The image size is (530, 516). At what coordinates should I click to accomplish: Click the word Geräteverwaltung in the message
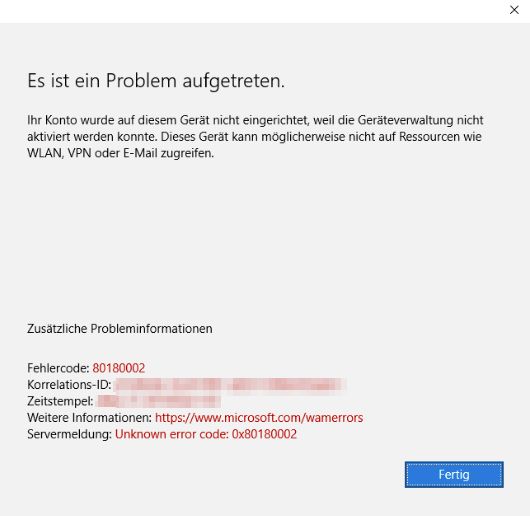pyautogui.click(x=405, y=120)
